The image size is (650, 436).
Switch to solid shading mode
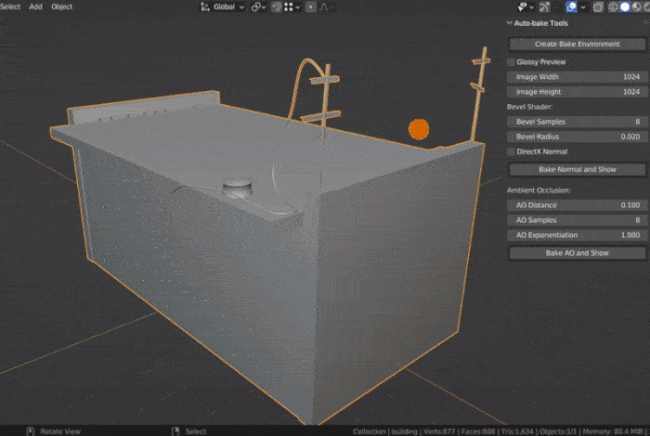coord(625,7)
